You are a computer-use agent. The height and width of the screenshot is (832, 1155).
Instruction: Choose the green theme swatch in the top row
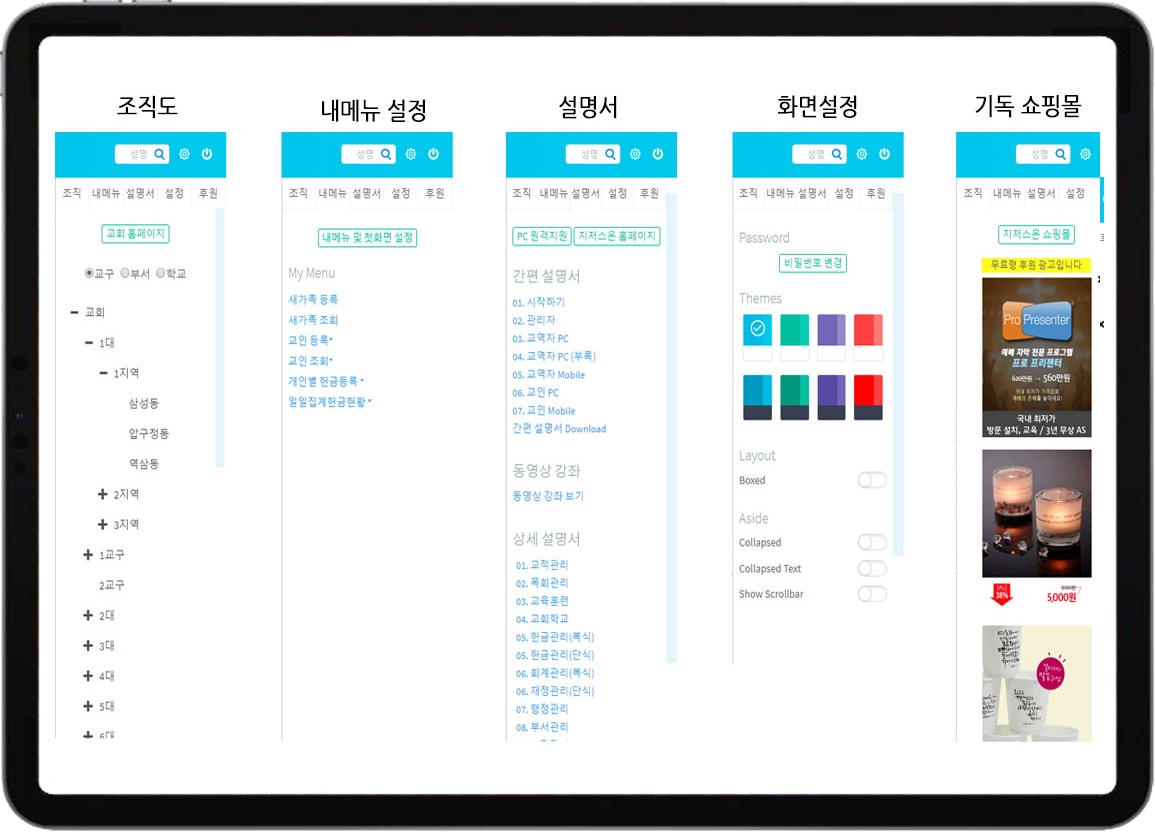pyautogui.click(x=794, y=329)
